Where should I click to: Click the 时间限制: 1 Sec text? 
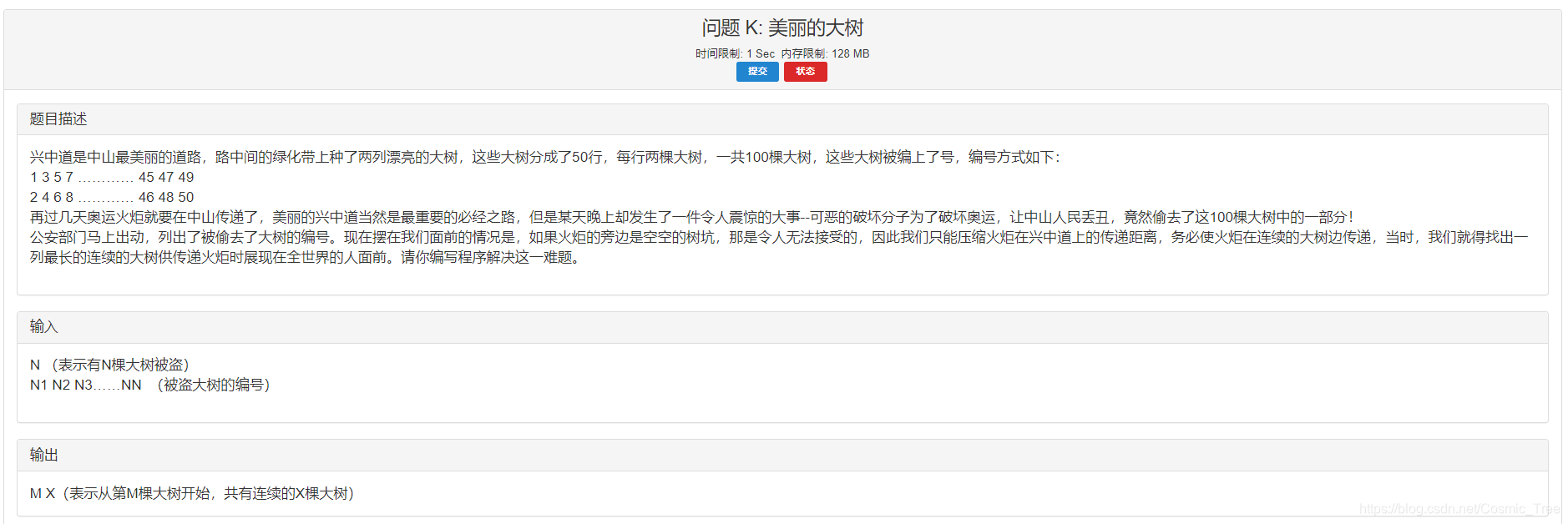(735, 53)
